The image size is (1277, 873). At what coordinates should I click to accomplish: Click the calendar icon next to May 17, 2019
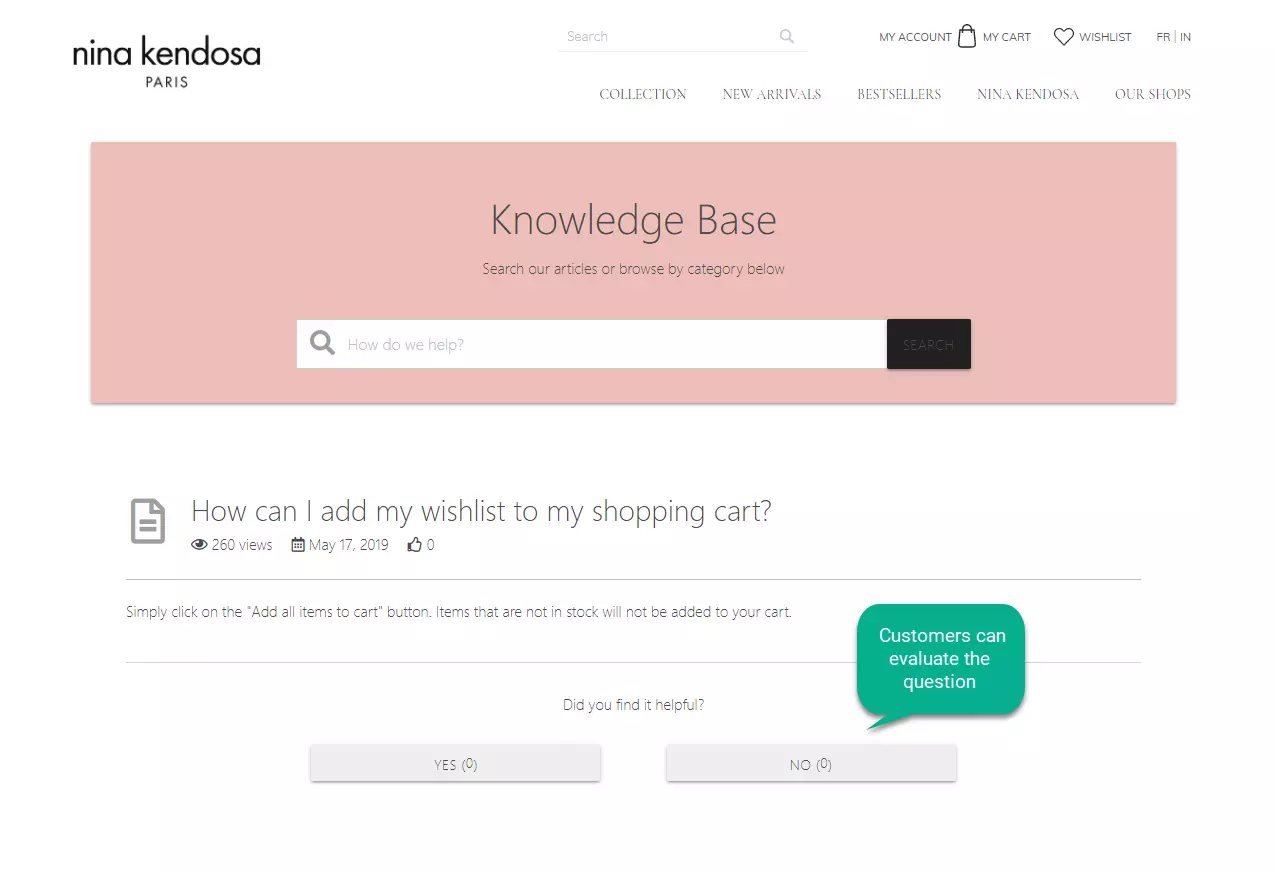[297, 545]
